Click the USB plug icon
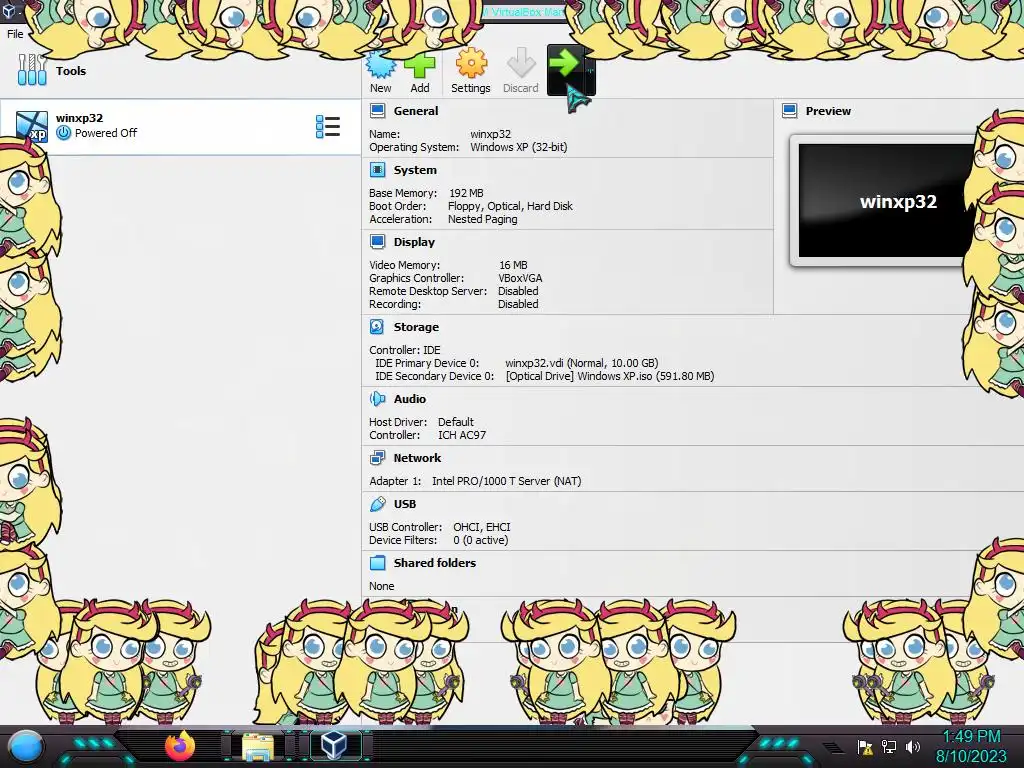This screenshot has height=768, width=1024. pos(377,504)
